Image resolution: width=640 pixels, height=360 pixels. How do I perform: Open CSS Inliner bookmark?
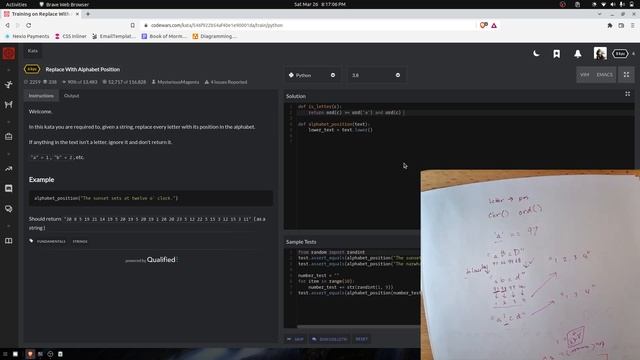71,36
